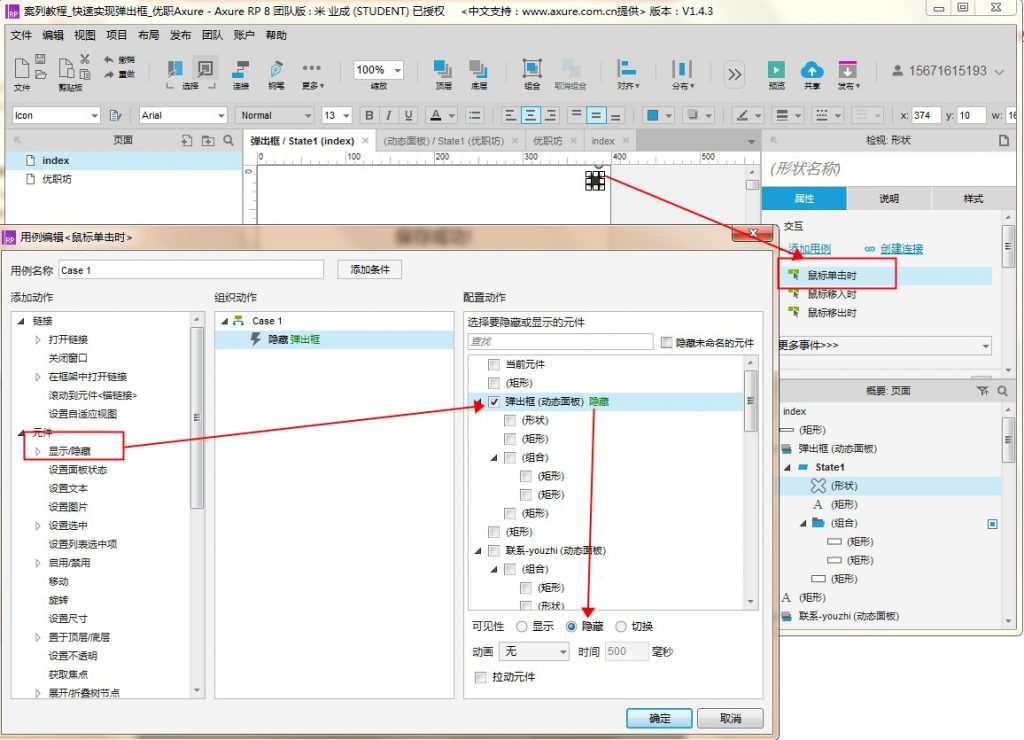Expand the 打开链接 tree node
The width and height of the screenshot is (1024, 740).
[x=39, y=339]
